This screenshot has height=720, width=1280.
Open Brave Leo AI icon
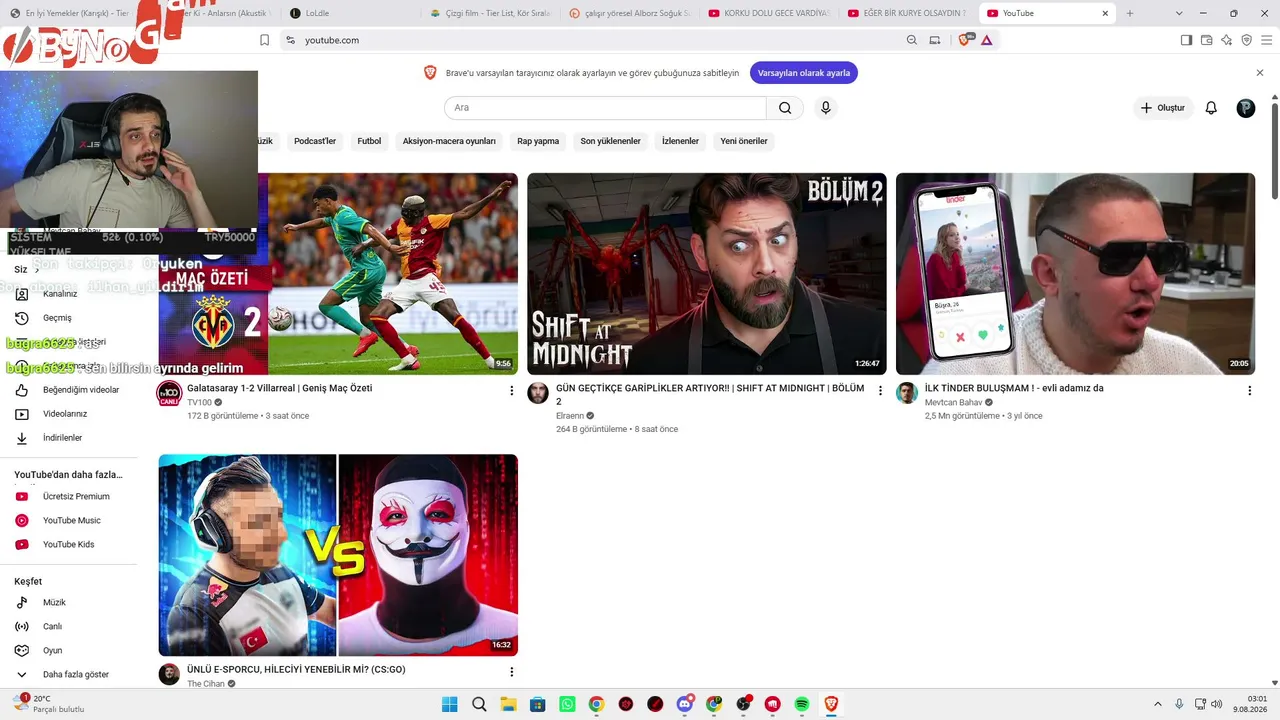1226,40
